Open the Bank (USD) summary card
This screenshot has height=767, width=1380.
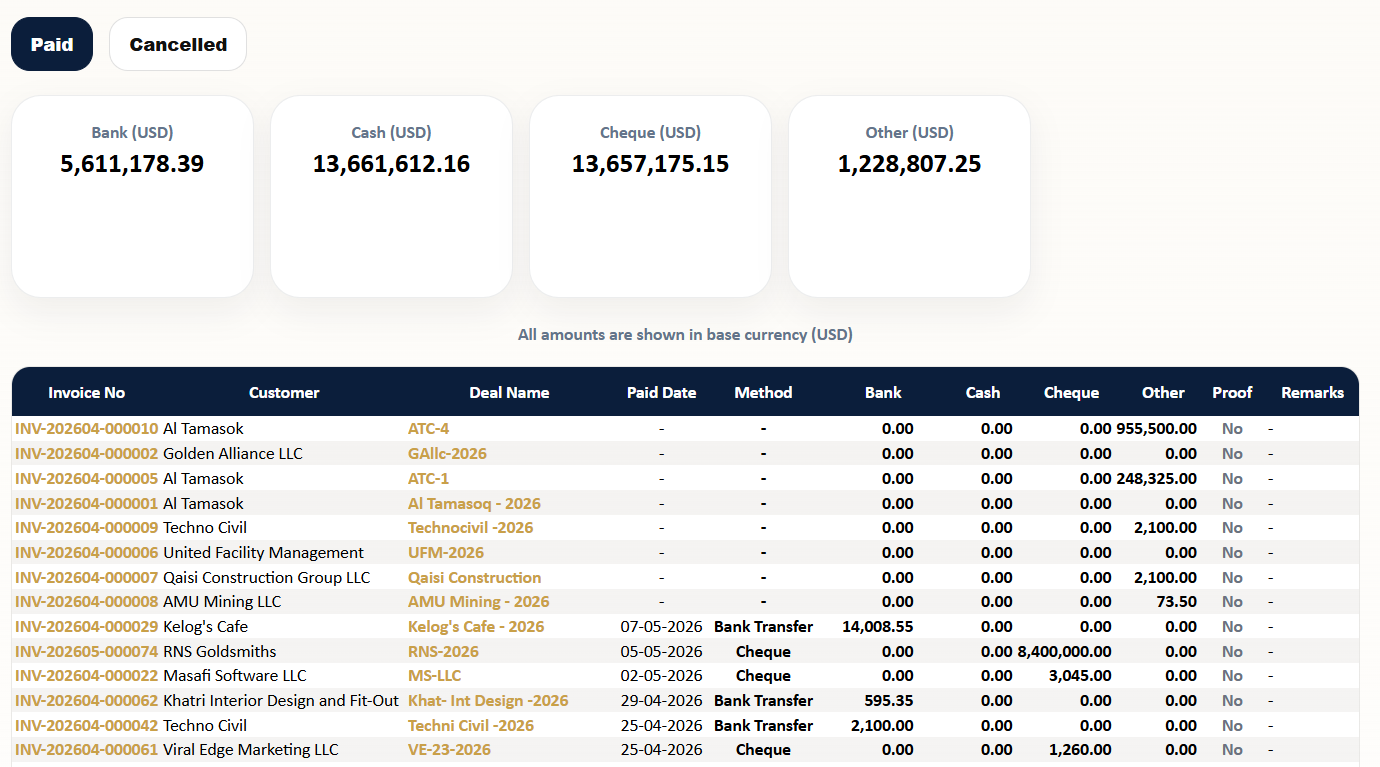click(132, 196)
